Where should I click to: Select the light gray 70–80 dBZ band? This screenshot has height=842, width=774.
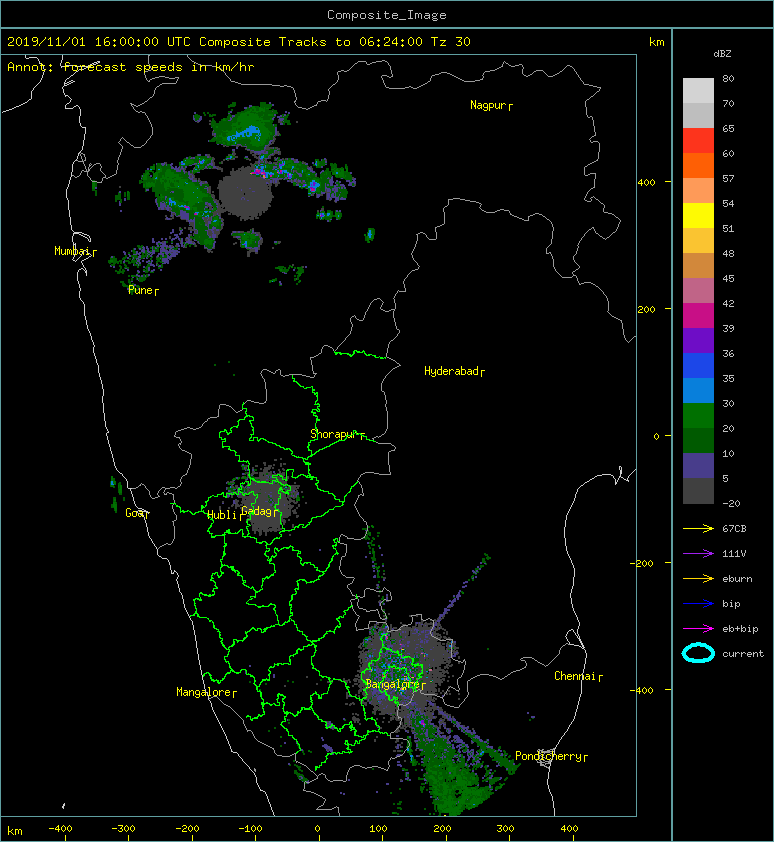(x=698, y=91)
